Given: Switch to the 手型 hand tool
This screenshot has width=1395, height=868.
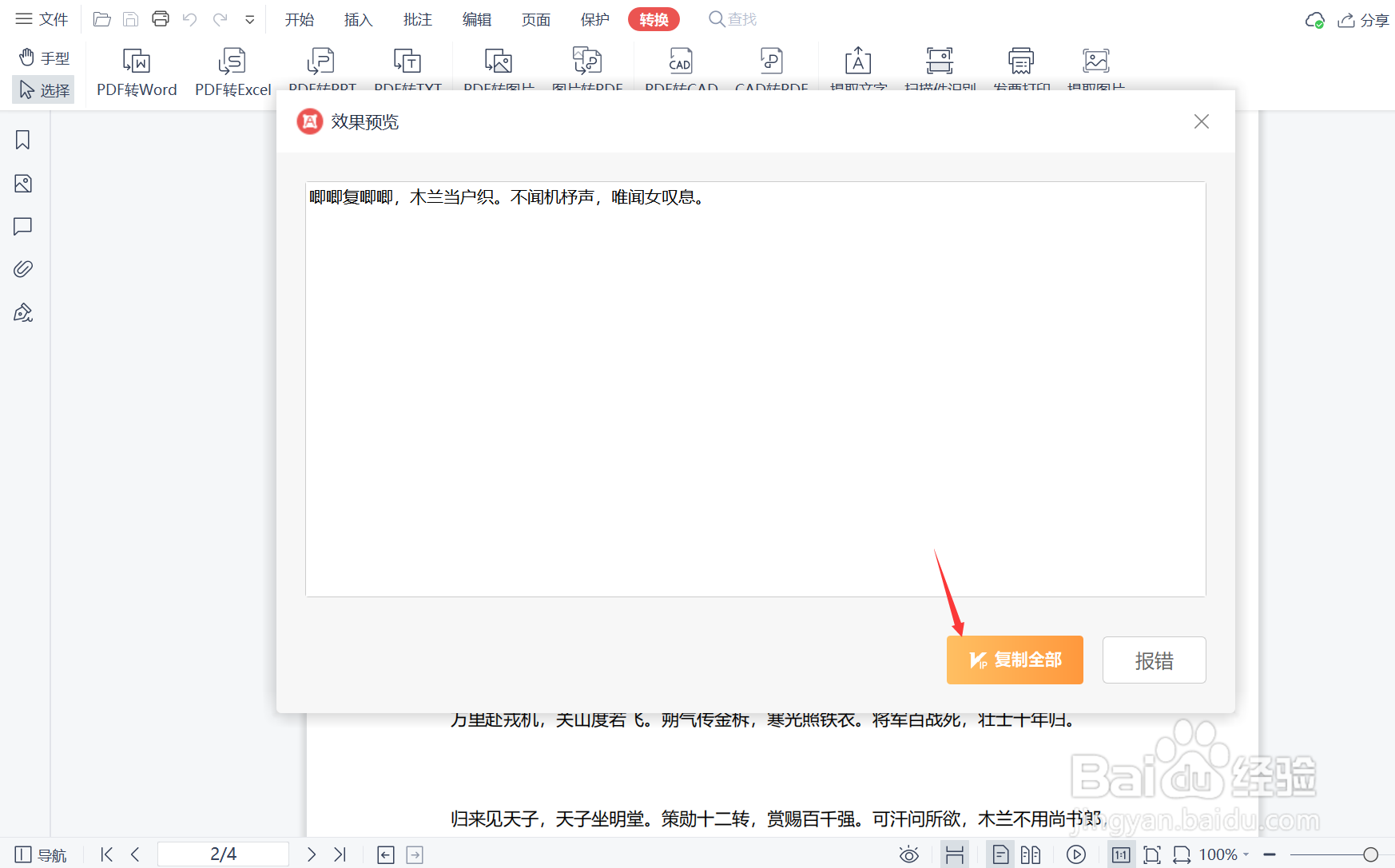Looking at the screenshot, I should pyautogui.click(x=43, y=57).
